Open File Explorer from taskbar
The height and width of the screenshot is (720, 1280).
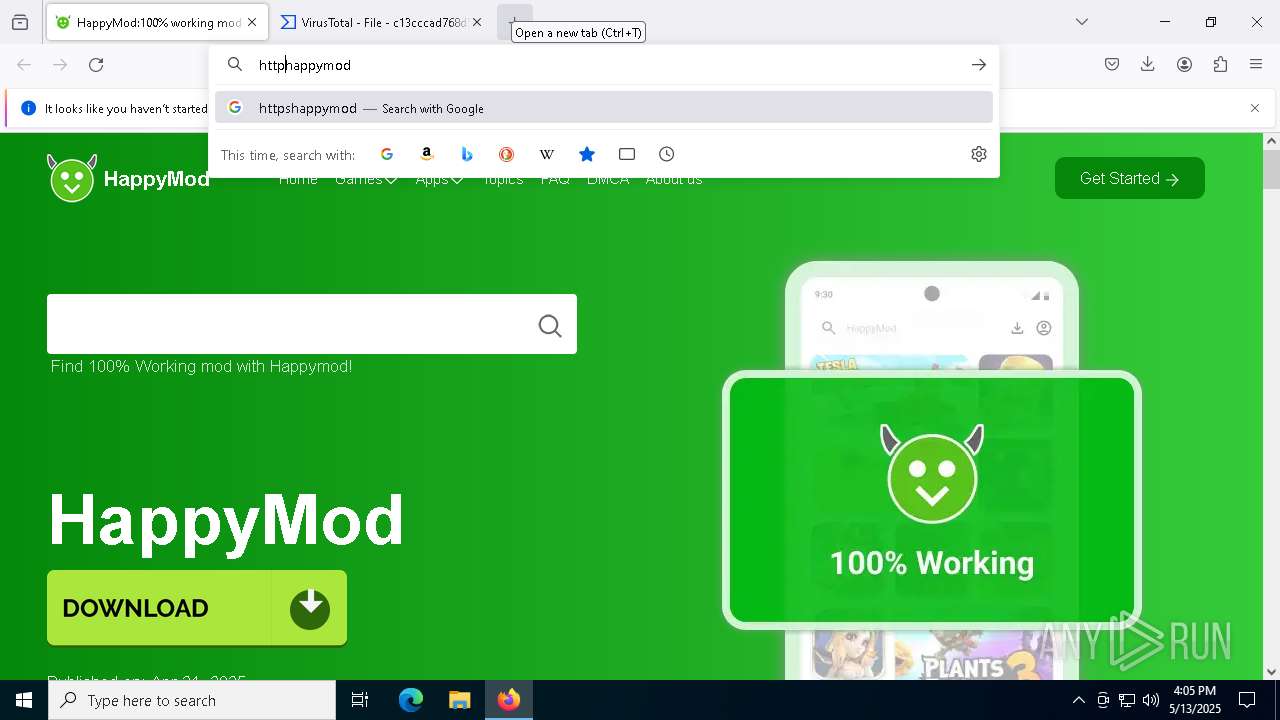click(x=459, y=700)
